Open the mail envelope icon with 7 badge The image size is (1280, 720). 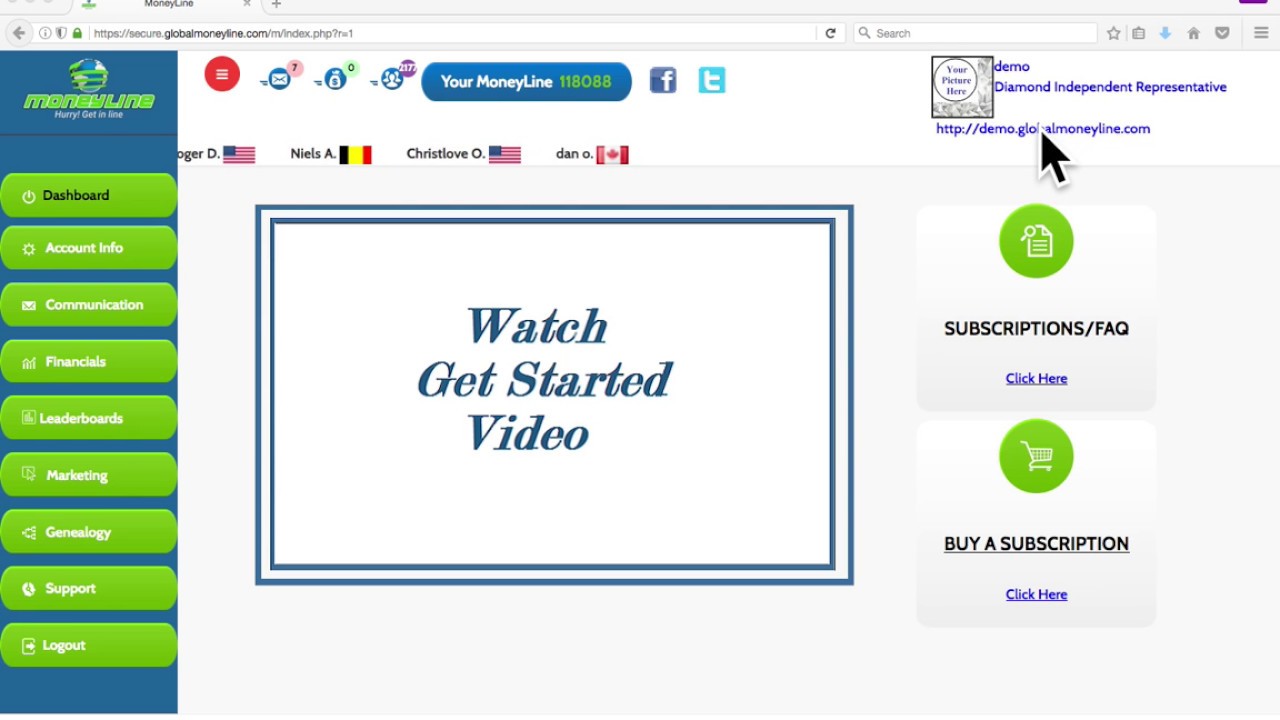(x=281, y=77)
